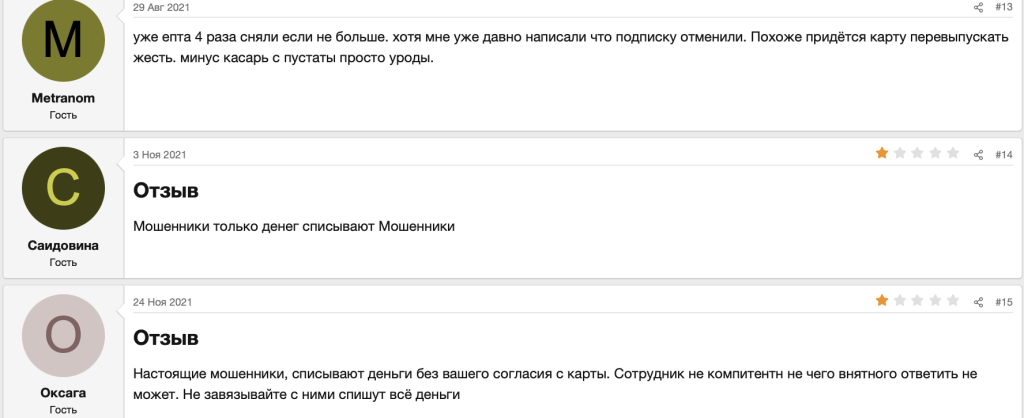The width and height of the screenshot is (1024, 418).
Task: Click the fifth rating star on post #14
Action: (x=952, y=153)
